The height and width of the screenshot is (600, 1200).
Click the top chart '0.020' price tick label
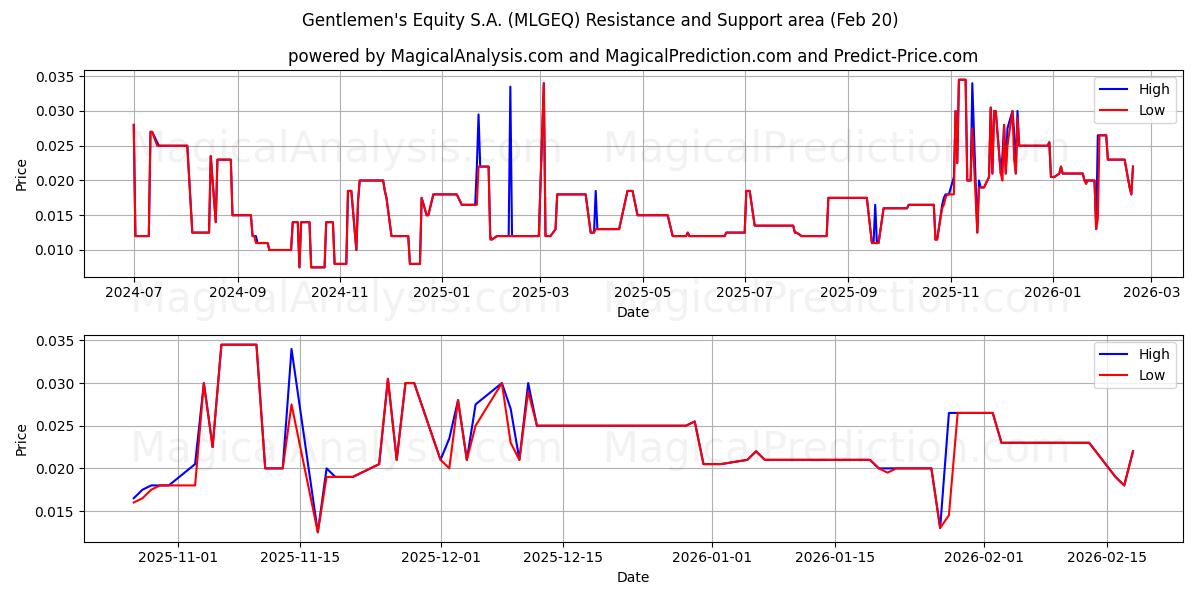coord(57,181)
